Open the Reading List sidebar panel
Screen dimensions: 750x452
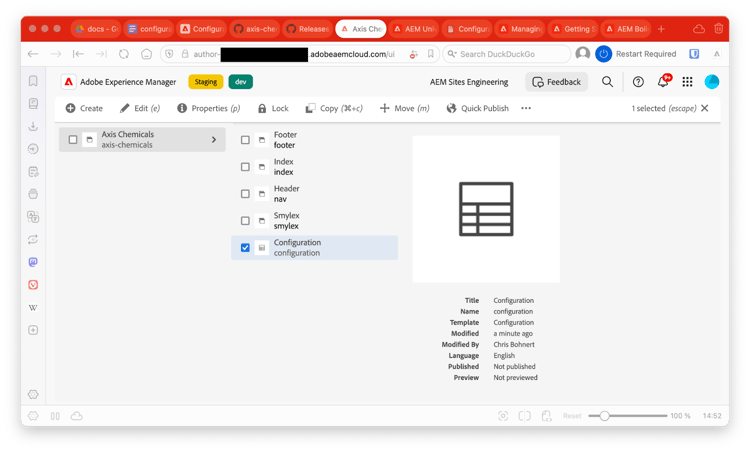[x=33, y=103]
